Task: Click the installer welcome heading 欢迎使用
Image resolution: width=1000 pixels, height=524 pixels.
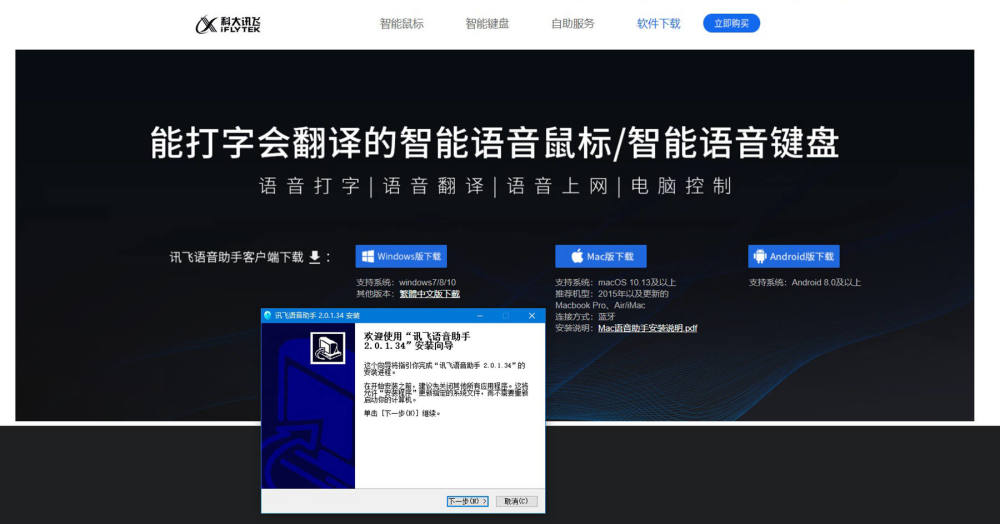Action: click(x=418, y=341)
